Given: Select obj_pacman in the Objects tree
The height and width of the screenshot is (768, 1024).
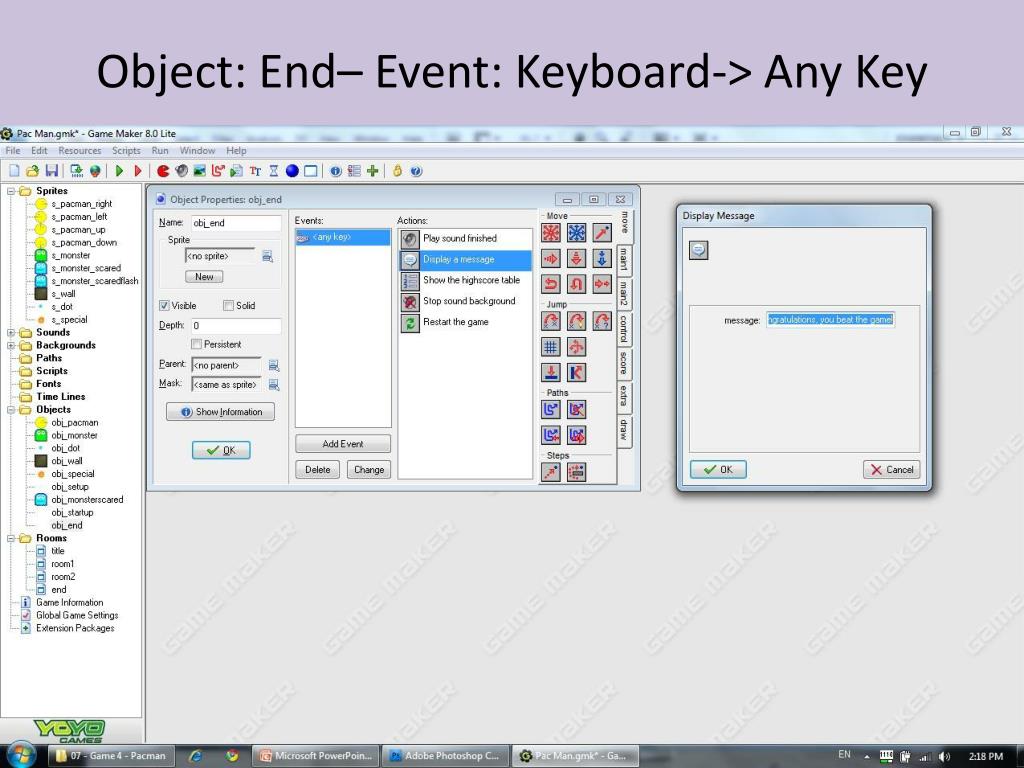Looking at the screenshot, I should tap(74, 423).
